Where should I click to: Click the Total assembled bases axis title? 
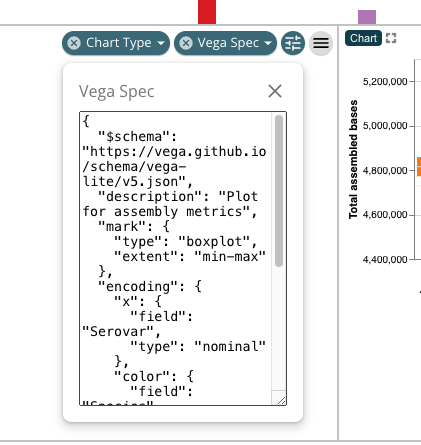tap(353, 159)
